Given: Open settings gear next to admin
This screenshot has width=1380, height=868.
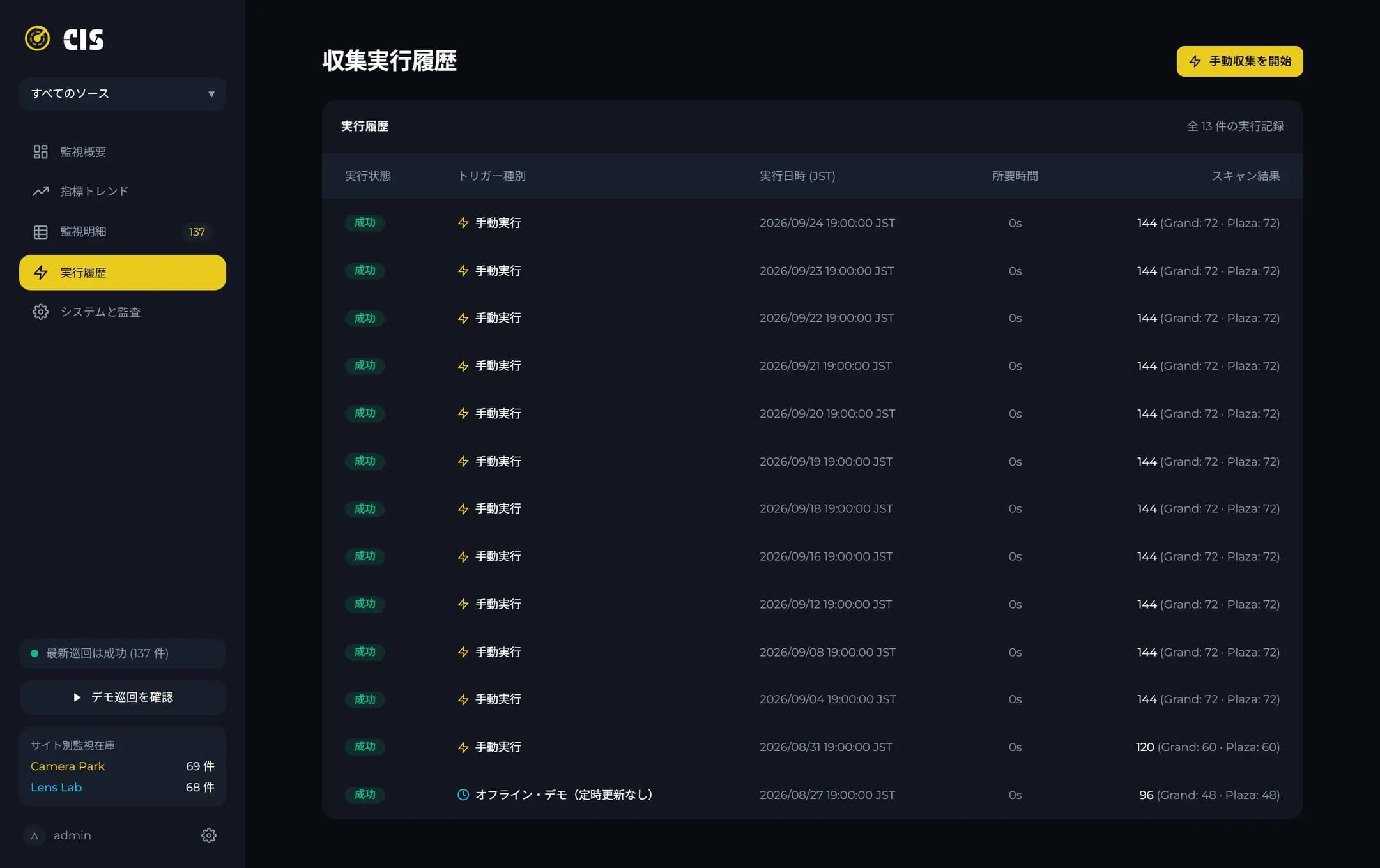Looking at the screenshot, I should (x=208, y=835).
